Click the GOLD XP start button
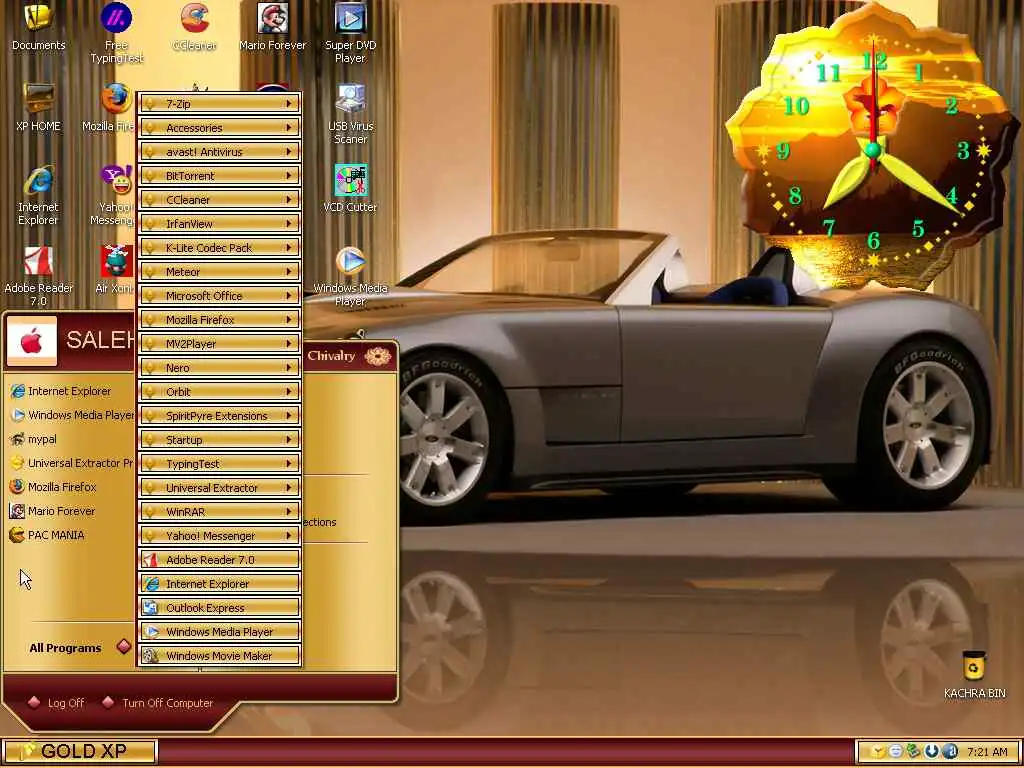Image resolution: width=1024 pixels, height=768 pixels. point(80,752)
